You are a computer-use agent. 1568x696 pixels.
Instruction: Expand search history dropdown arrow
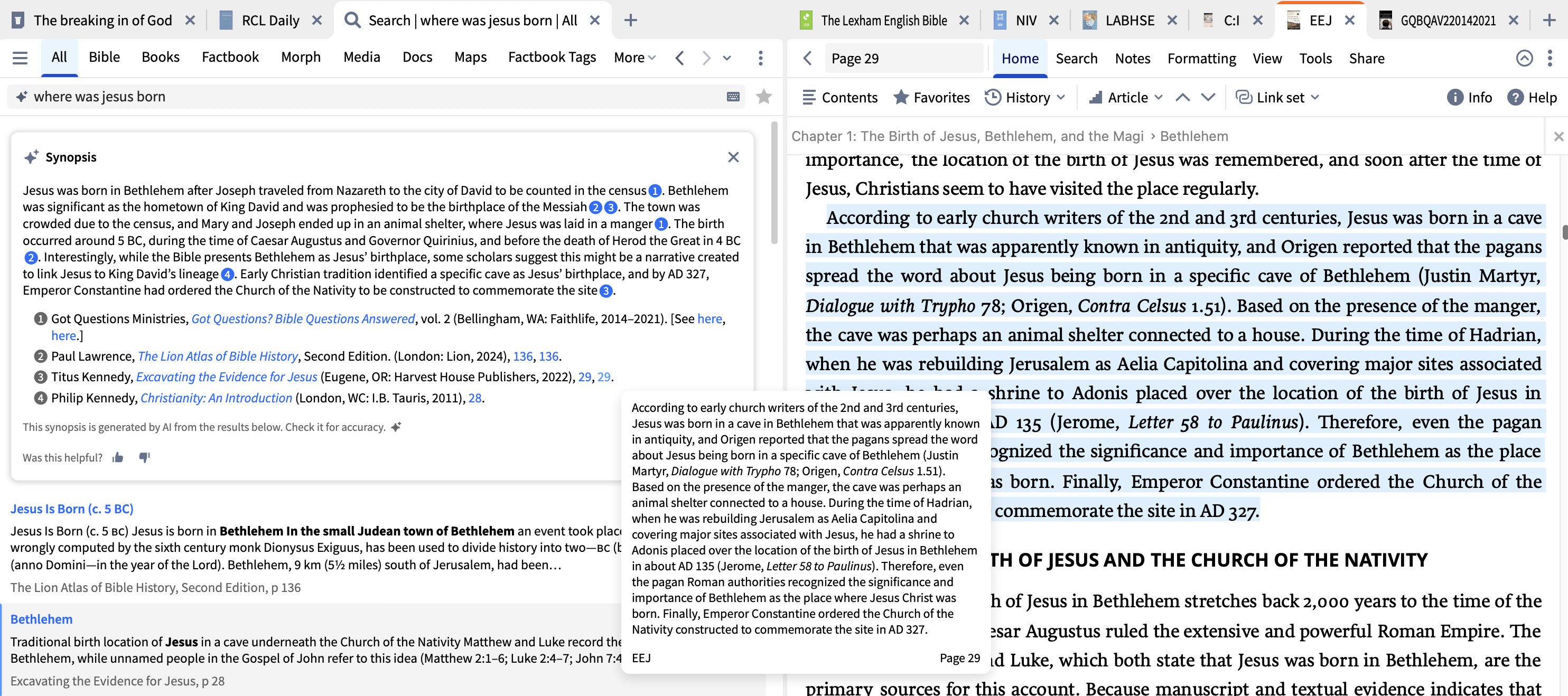click(727, 58)
